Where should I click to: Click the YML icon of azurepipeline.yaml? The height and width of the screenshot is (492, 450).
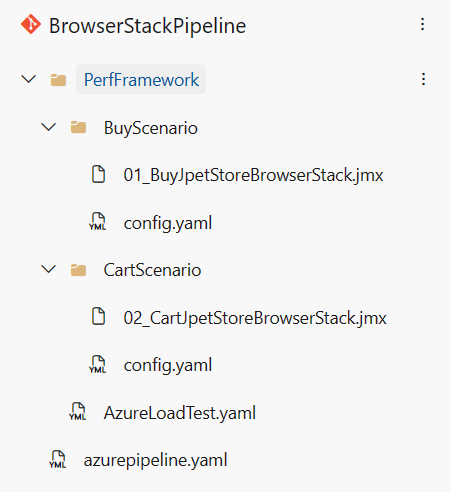58,459
